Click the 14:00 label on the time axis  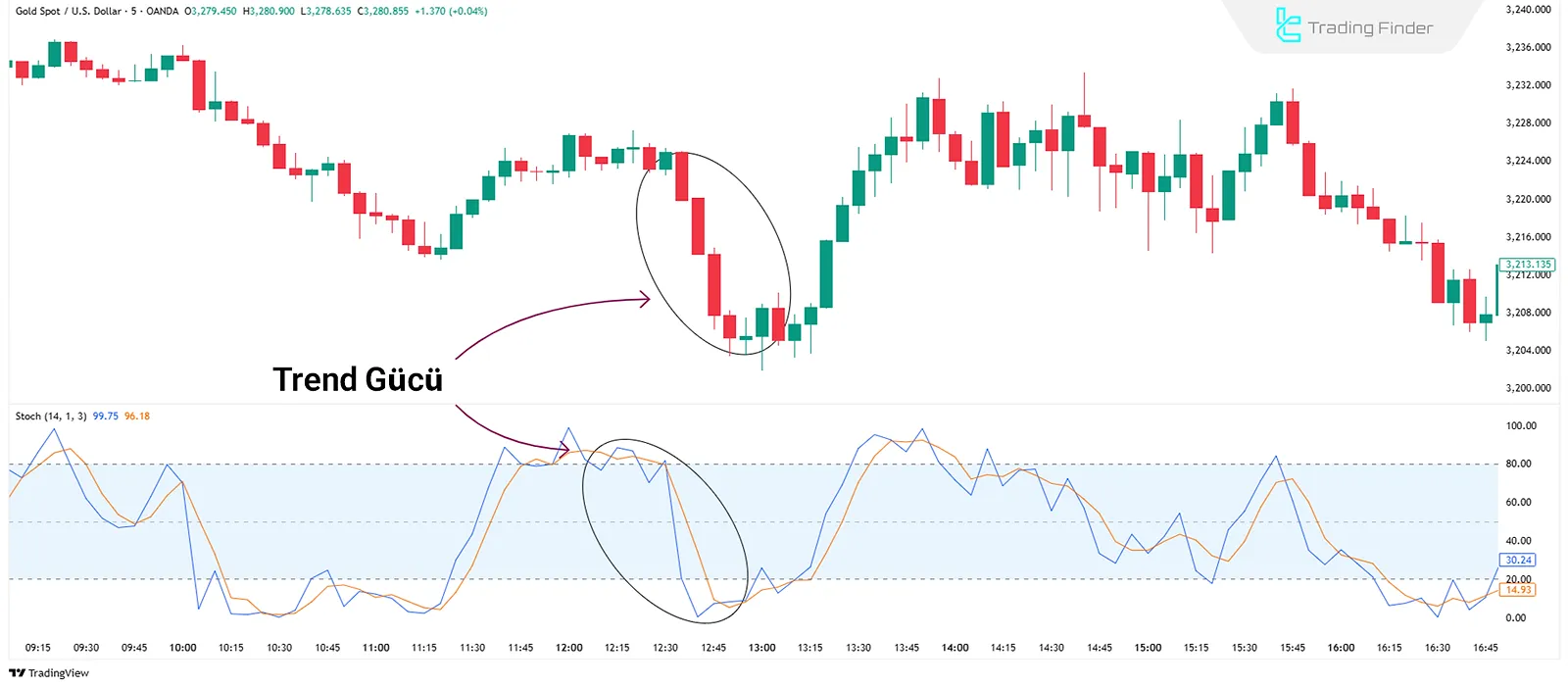955,648
